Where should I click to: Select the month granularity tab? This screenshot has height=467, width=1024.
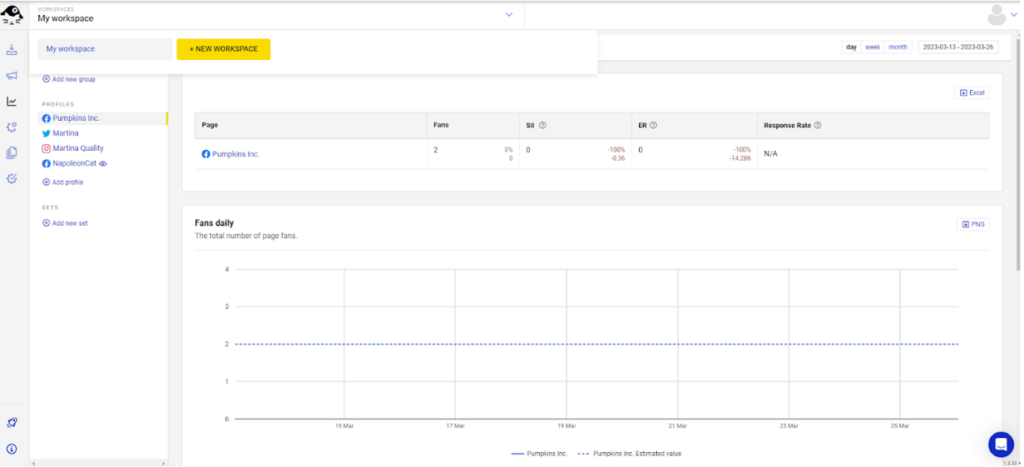[x=898, y=47]
